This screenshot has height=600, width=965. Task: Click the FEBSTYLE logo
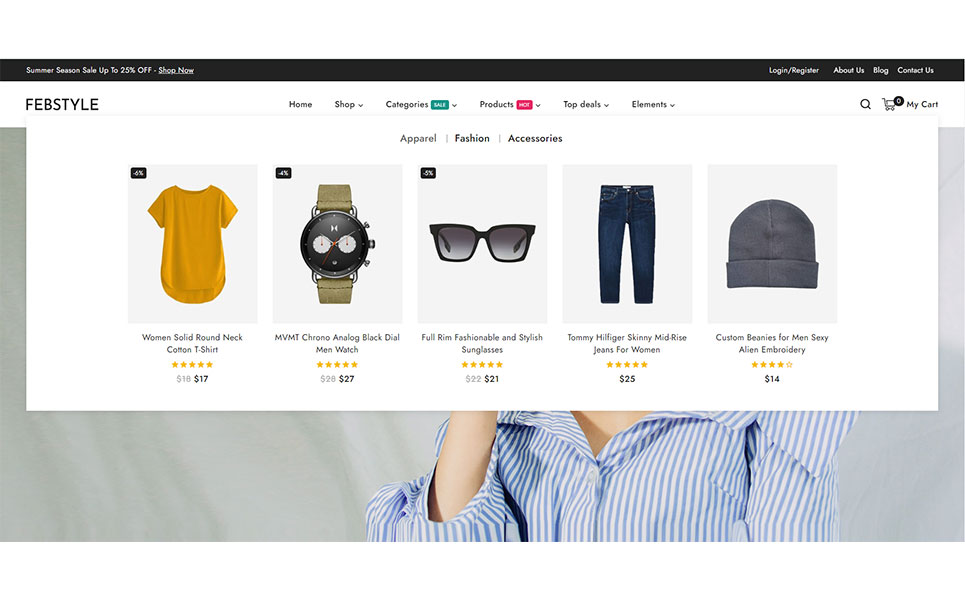pos(62,104)
